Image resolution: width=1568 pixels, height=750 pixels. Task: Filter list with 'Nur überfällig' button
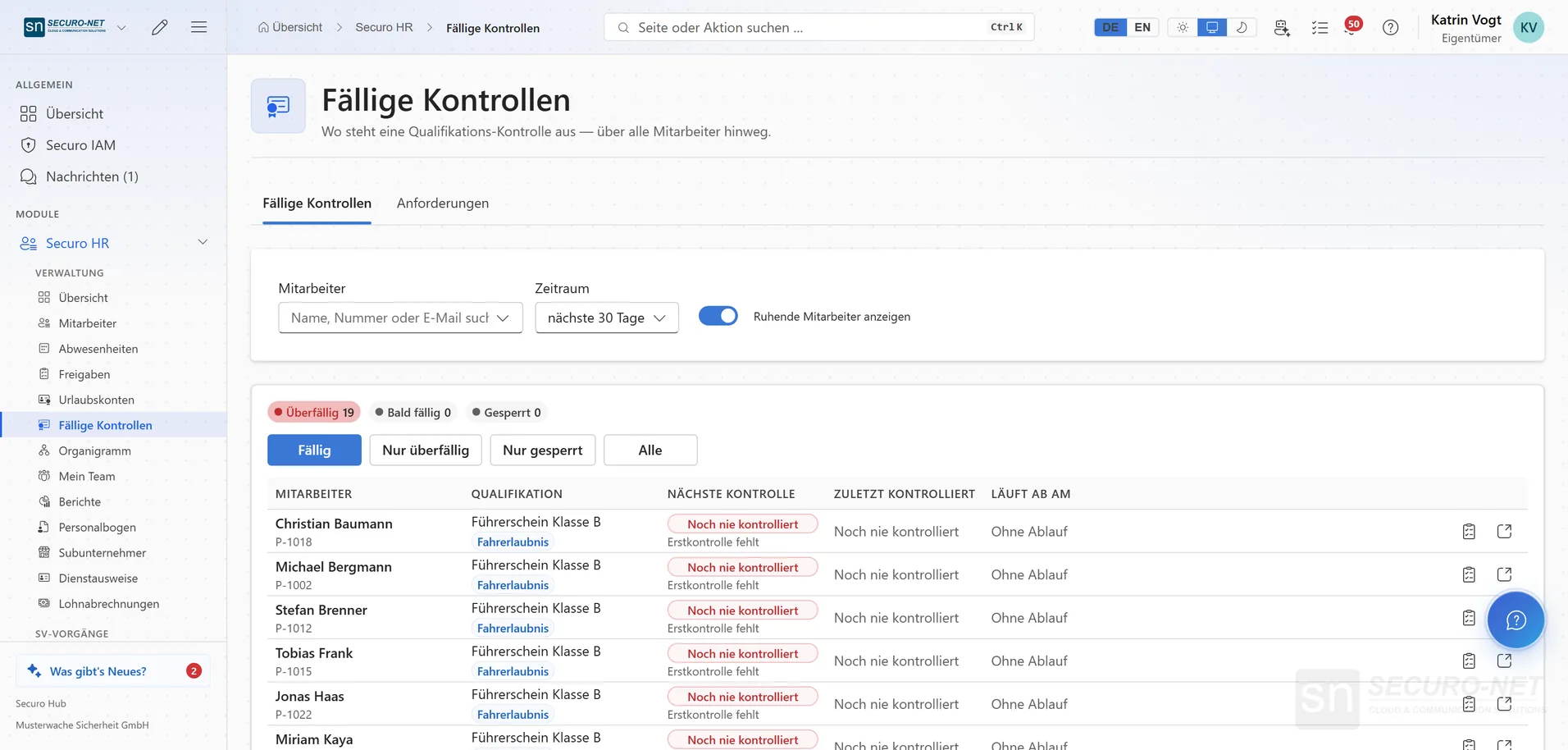click(426, 450)
